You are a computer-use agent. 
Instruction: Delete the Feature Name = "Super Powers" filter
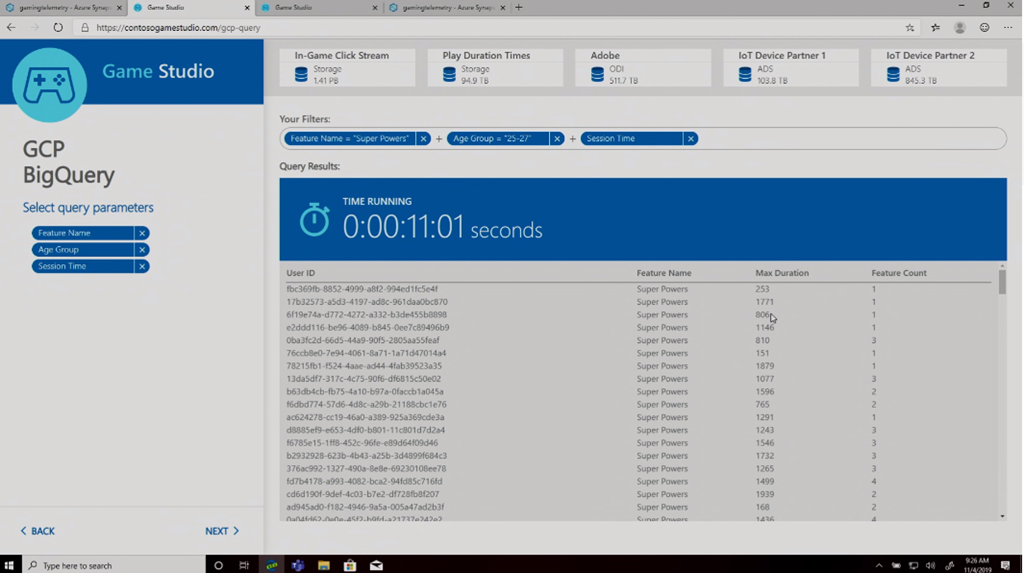424,139
